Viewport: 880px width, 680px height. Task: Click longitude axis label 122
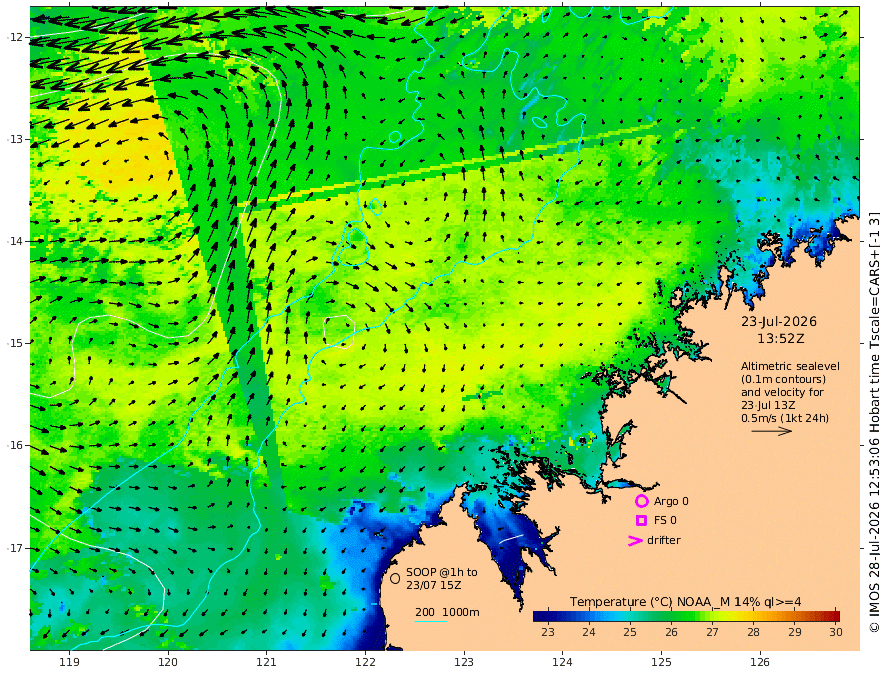[x=365, y=663]
